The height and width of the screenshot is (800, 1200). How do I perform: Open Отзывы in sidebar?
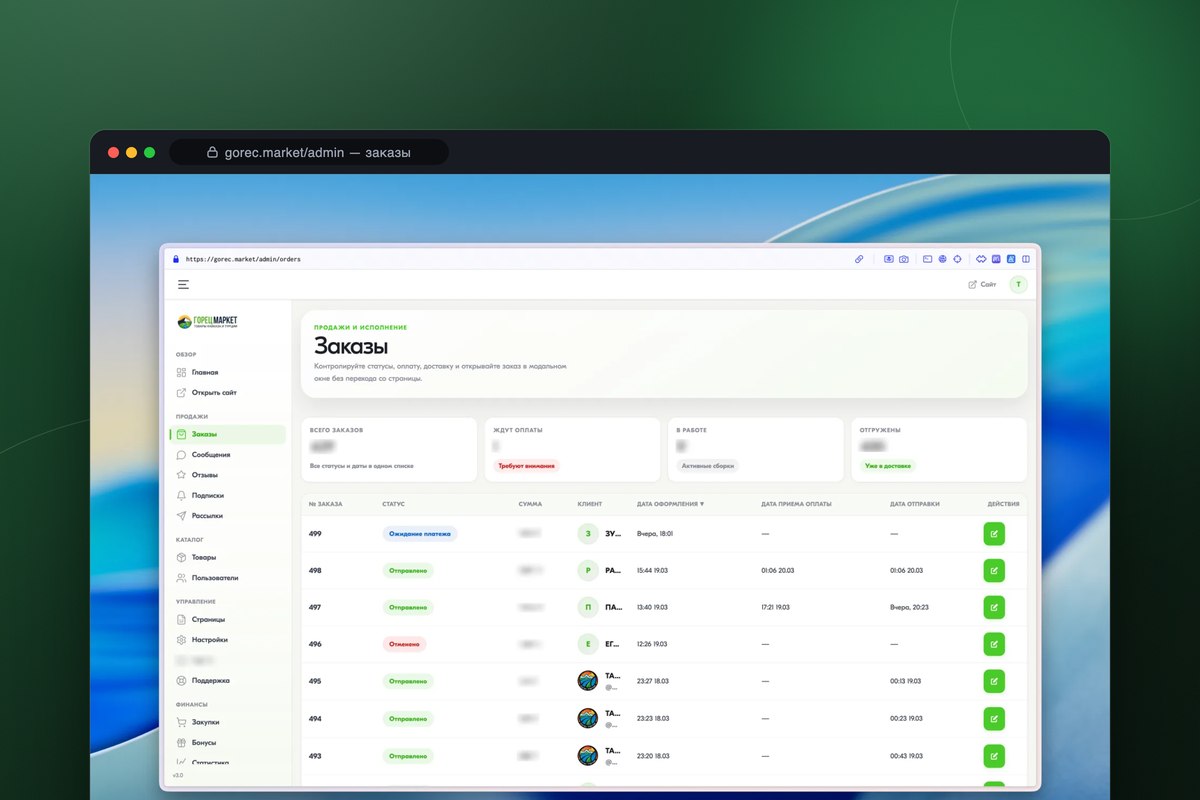click(x=197, y=475)
